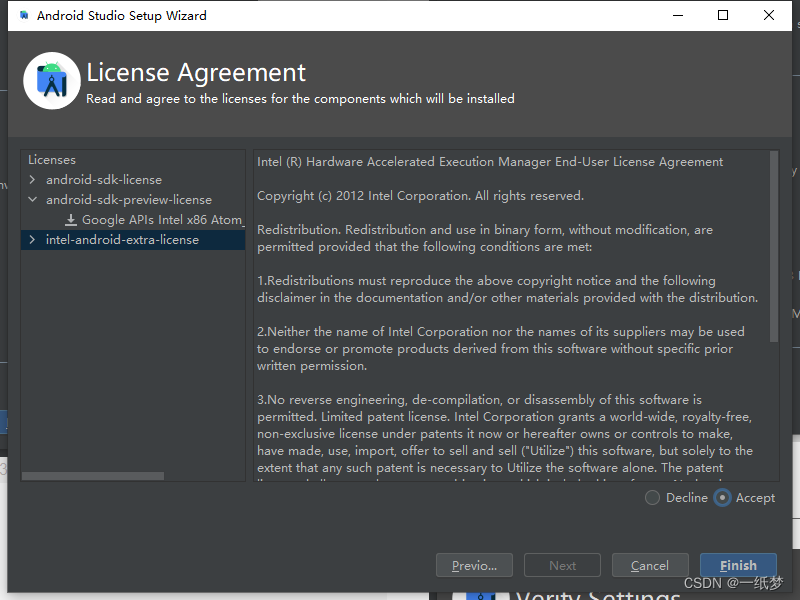
Task: Click the Finish button
Action: click(x=738, y=565)
